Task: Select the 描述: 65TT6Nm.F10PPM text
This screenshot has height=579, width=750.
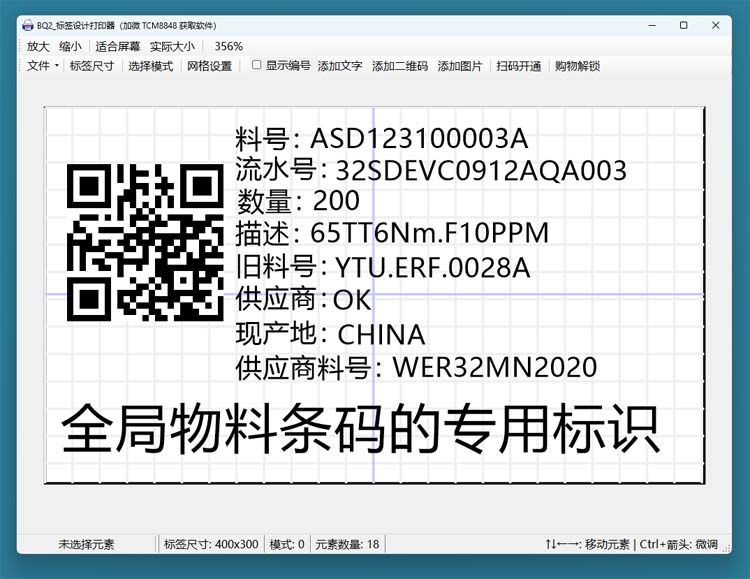Action: pos(392,234)
